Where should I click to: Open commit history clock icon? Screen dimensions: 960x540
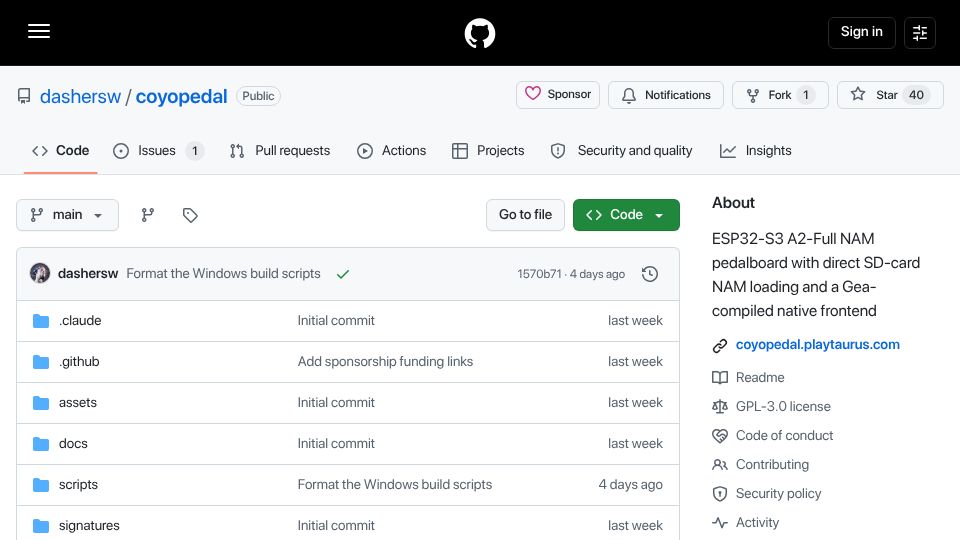click(x=650, y=274)
